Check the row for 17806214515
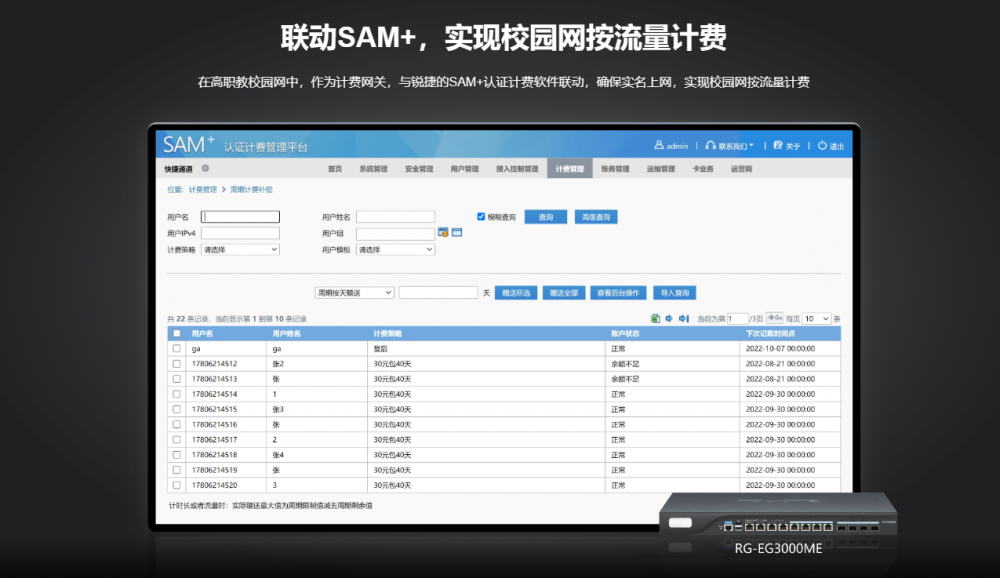1000x578 pixels. click(177, 410)
